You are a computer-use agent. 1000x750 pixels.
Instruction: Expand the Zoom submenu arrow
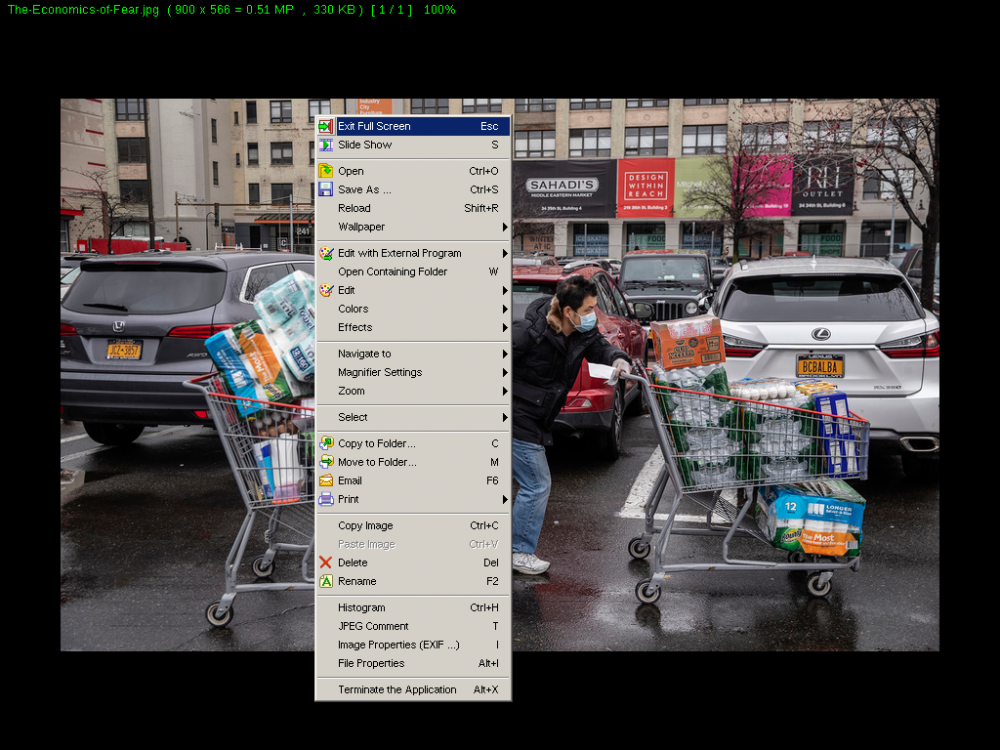coord(504,391)
